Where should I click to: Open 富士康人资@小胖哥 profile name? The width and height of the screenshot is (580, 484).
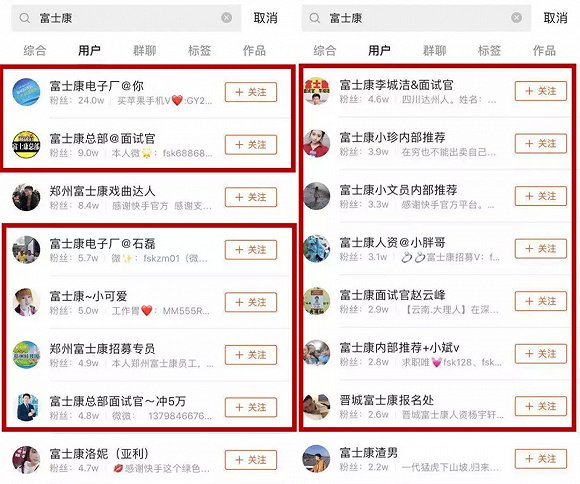point(392,242)
